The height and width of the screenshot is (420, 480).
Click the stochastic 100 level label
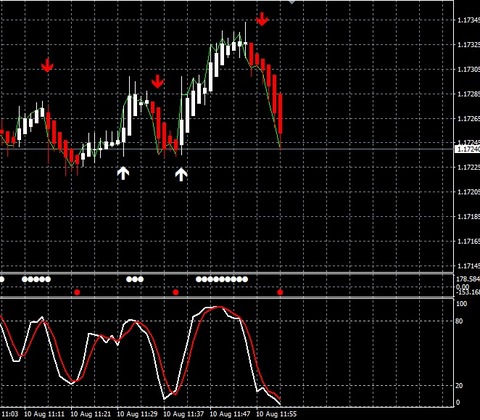pyautogui.click(x=462, y=304)
